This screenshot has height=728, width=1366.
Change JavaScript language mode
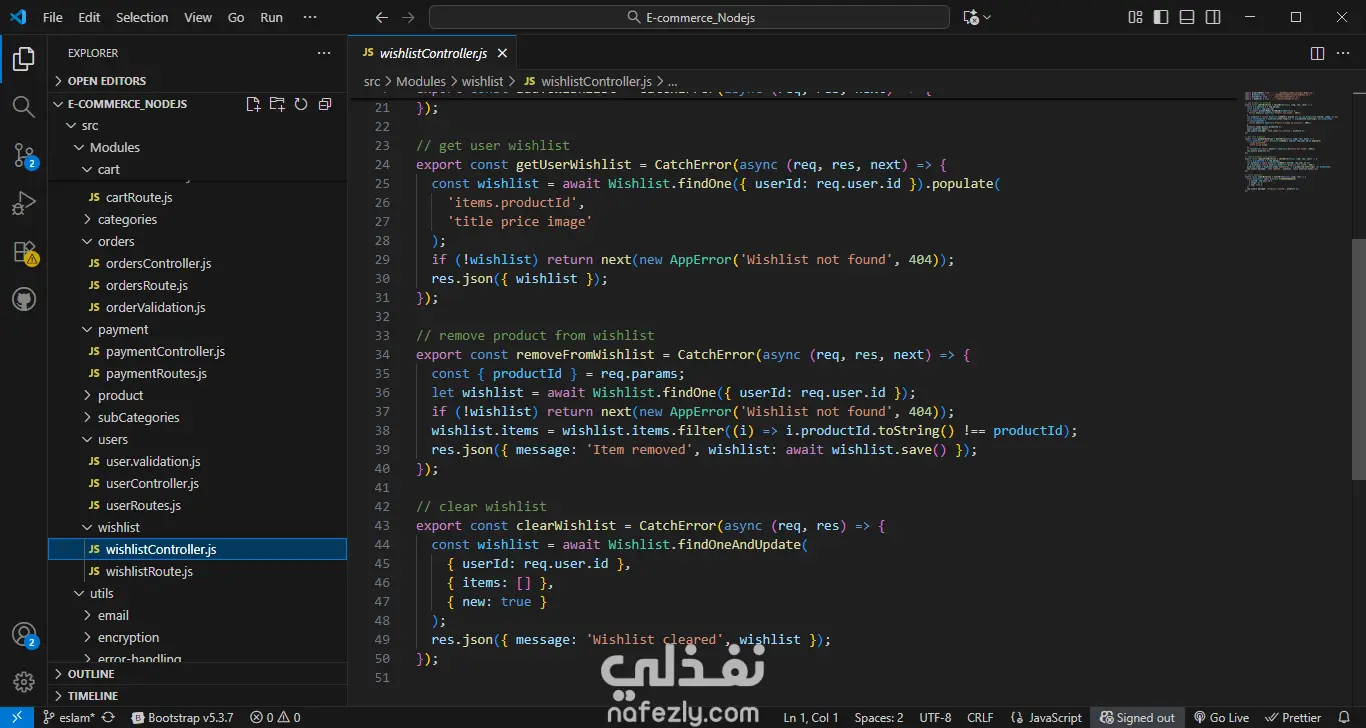pyautogui.click(x=1055, y=717)
